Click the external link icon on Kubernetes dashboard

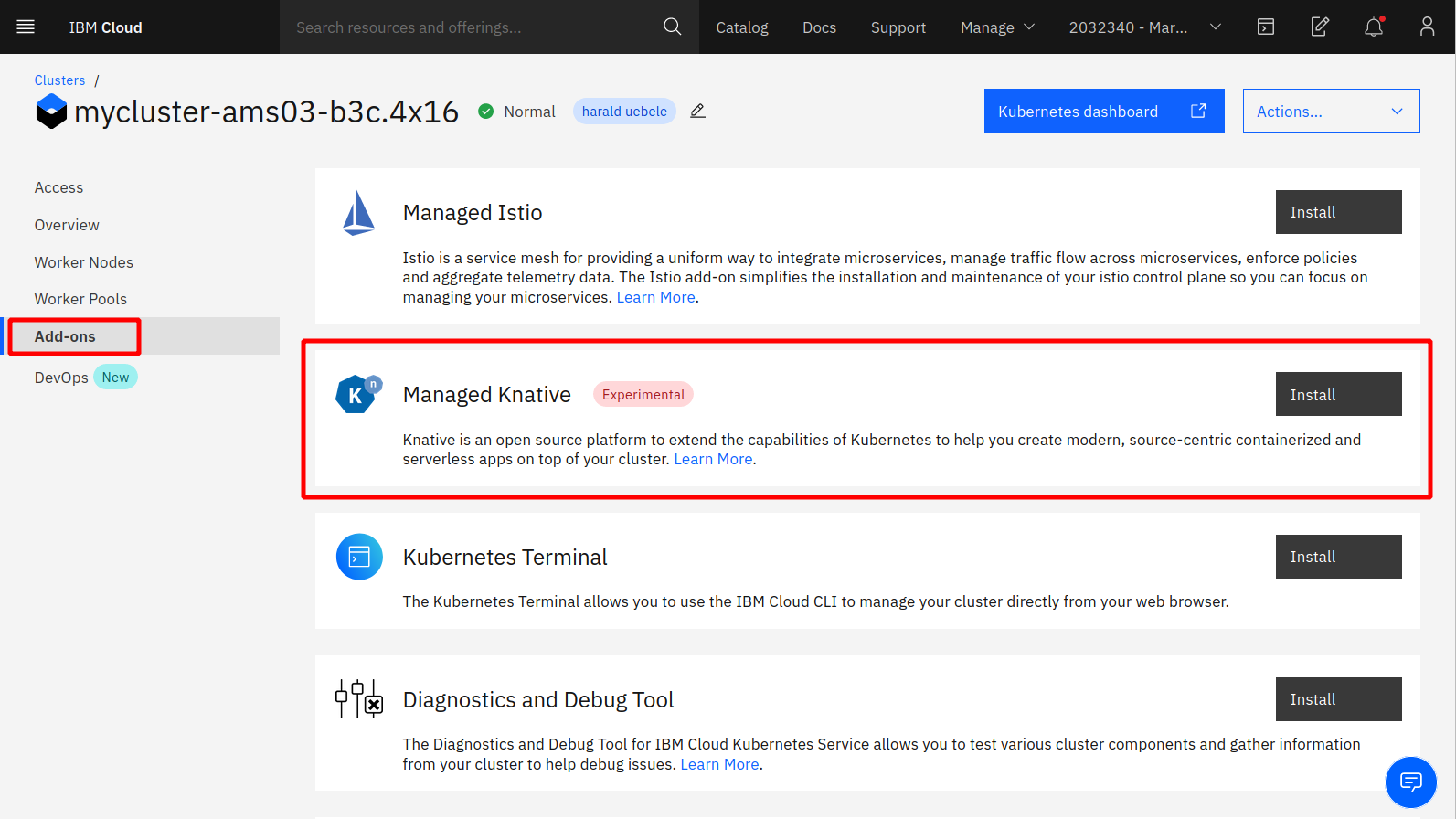(1198, 111)
